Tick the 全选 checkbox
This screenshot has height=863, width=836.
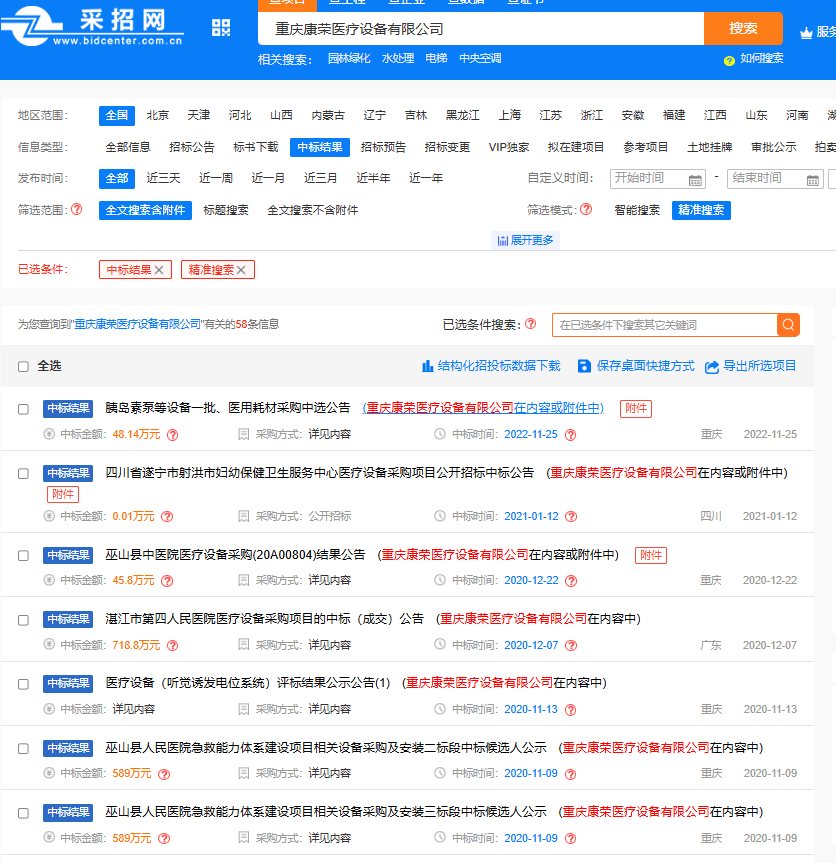(23, 367)
